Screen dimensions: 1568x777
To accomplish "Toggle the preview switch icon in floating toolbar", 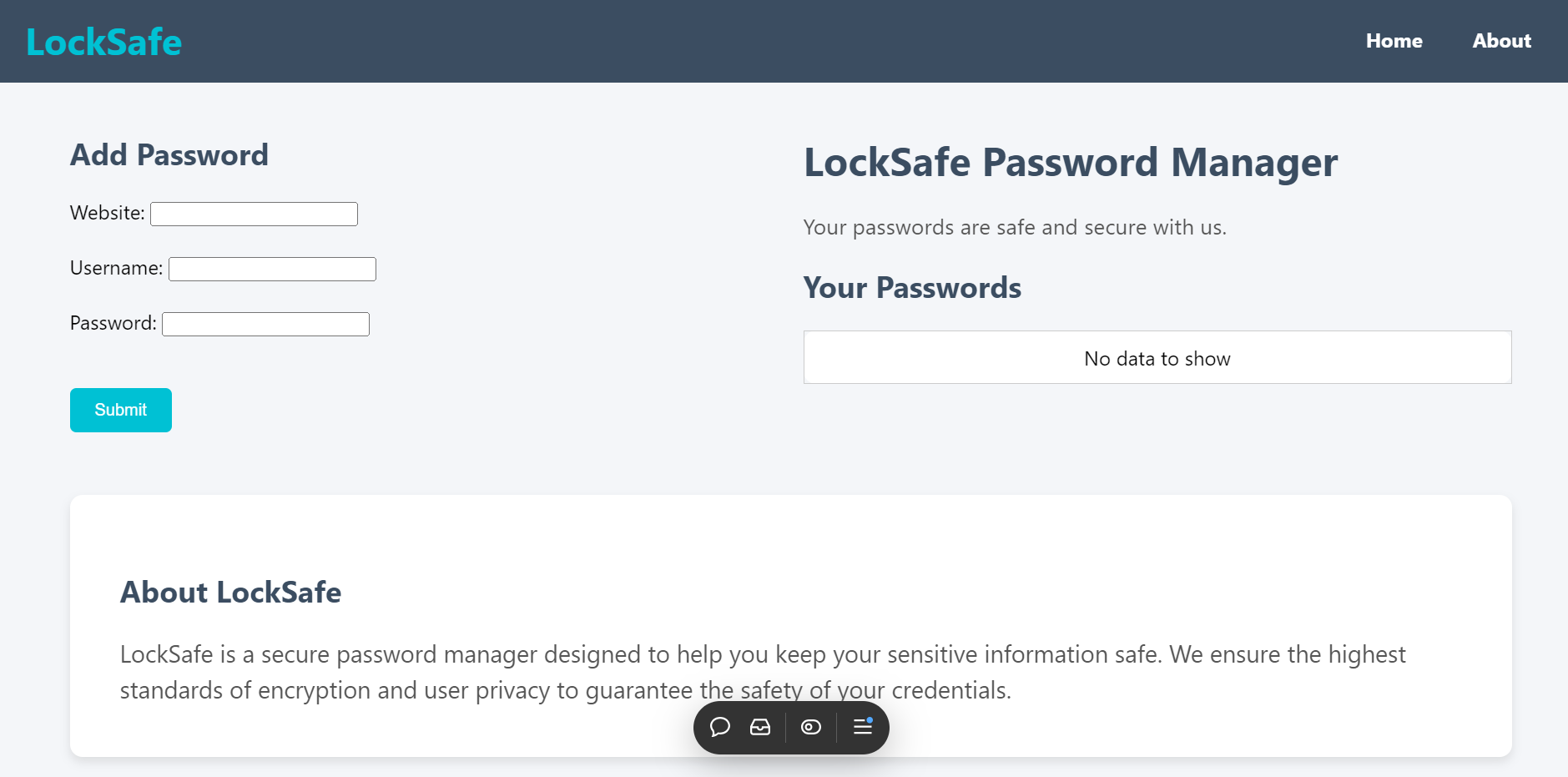I will pyautogui.click(x=811, y=727).
